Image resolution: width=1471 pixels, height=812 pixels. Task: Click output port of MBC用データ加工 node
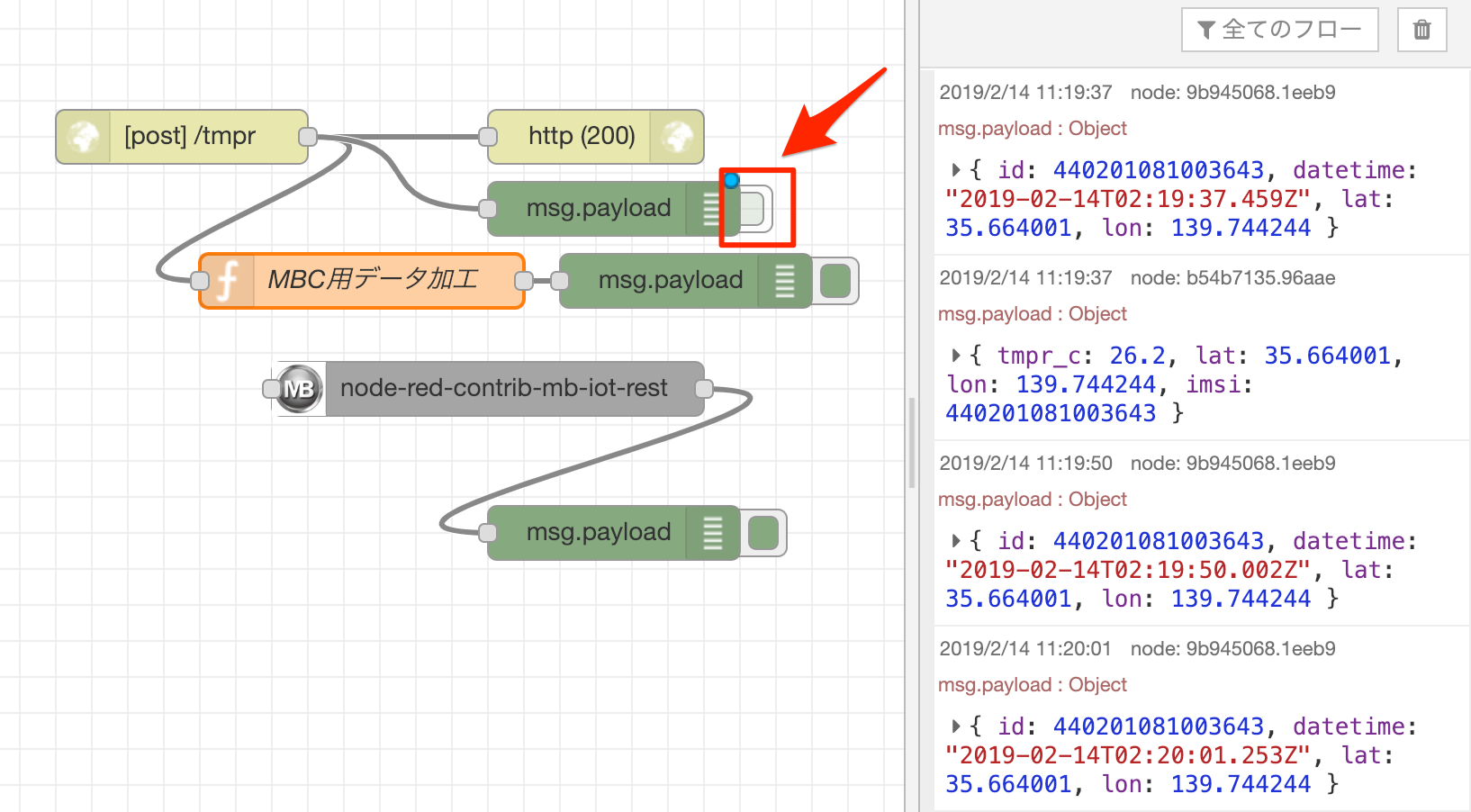pyautogui.click(x=524, y=281)
